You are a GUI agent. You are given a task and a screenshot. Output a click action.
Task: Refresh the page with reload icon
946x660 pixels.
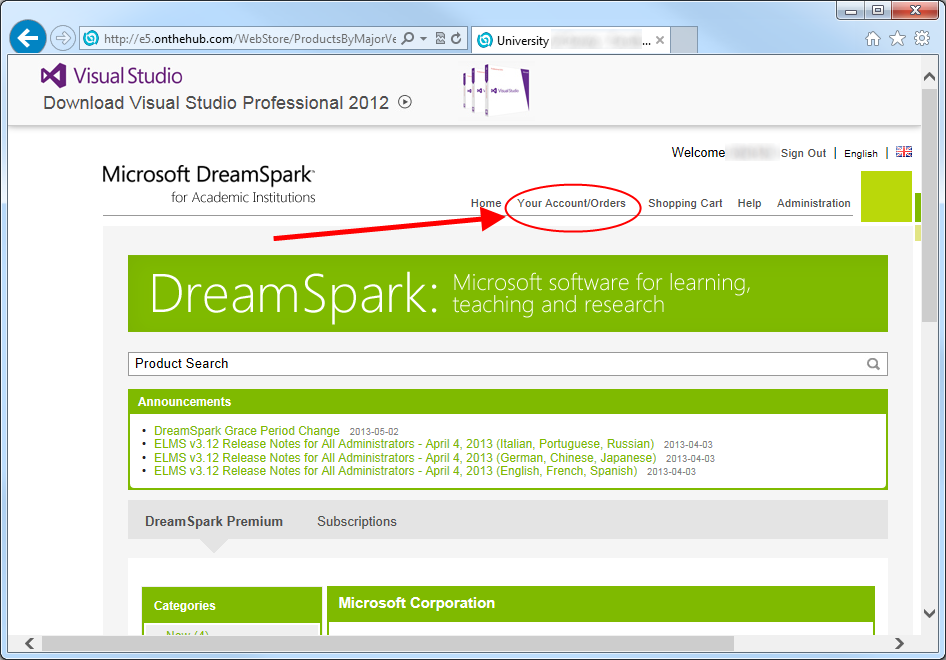pos(457,39)
